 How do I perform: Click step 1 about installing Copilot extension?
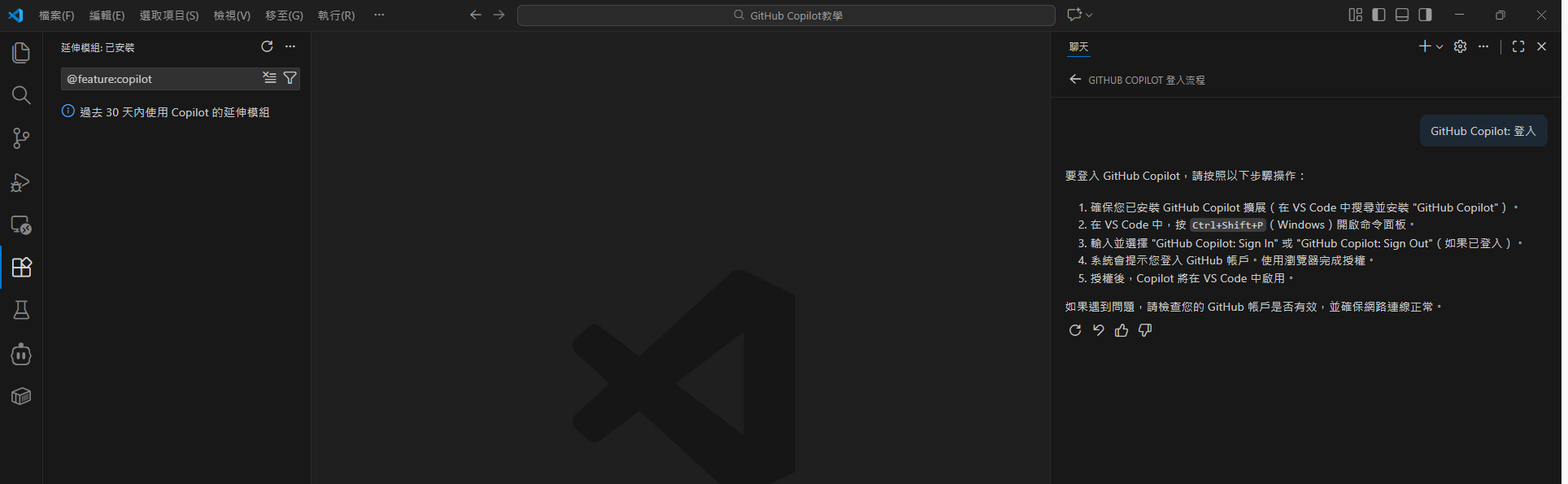(1304, 207)
